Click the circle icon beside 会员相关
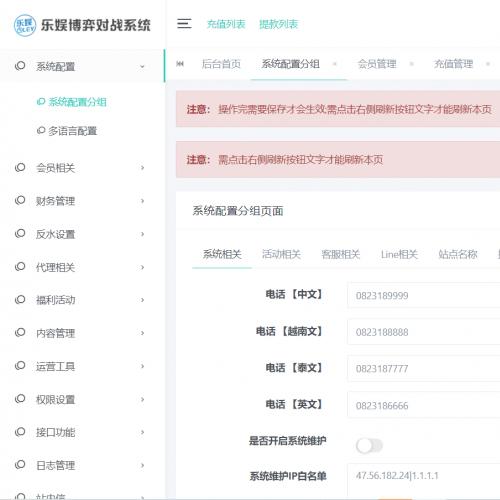 click(x=20, y=167)
